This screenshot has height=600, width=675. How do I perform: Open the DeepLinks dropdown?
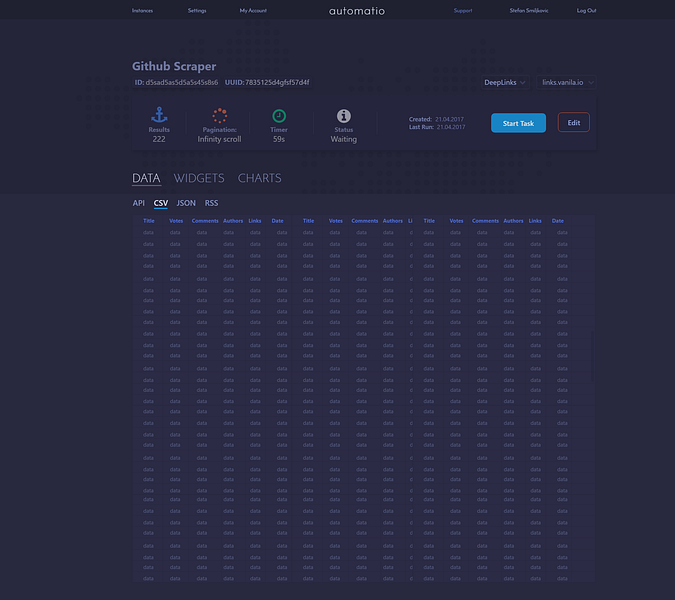tap(505, 82)
